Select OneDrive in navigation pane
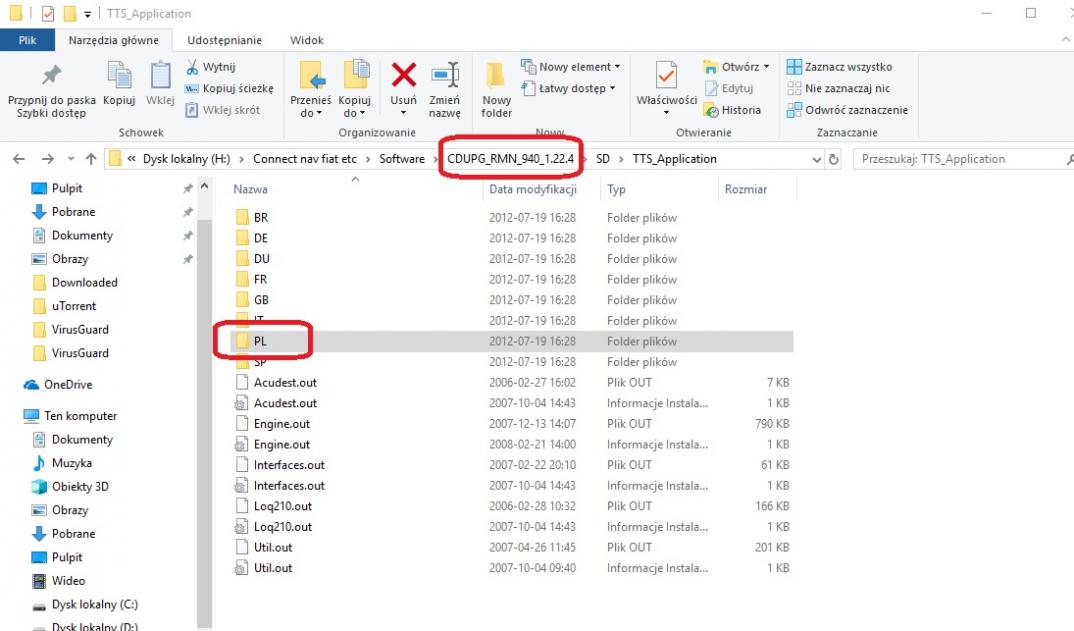This screenshot has width=1074, height=631. (67, 384)
